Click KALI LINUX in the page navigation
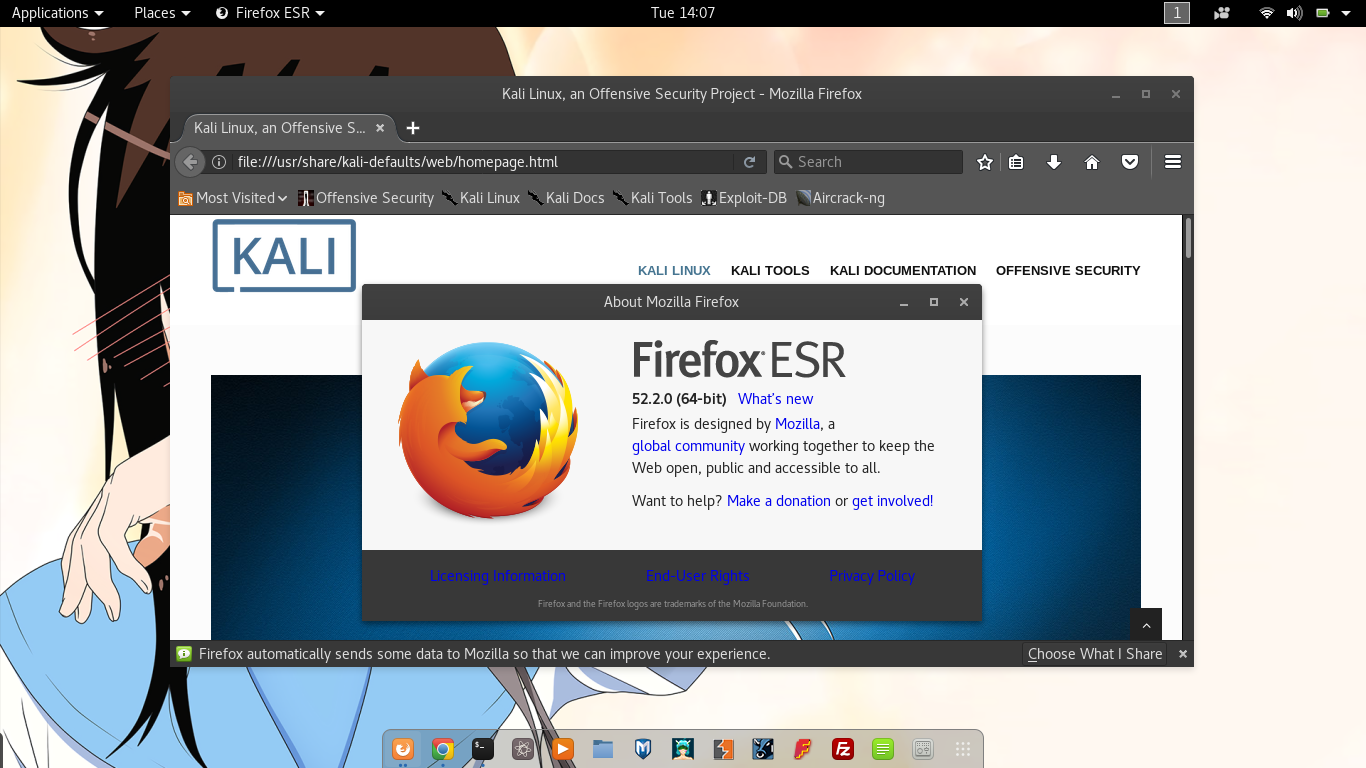 (674, 271)
